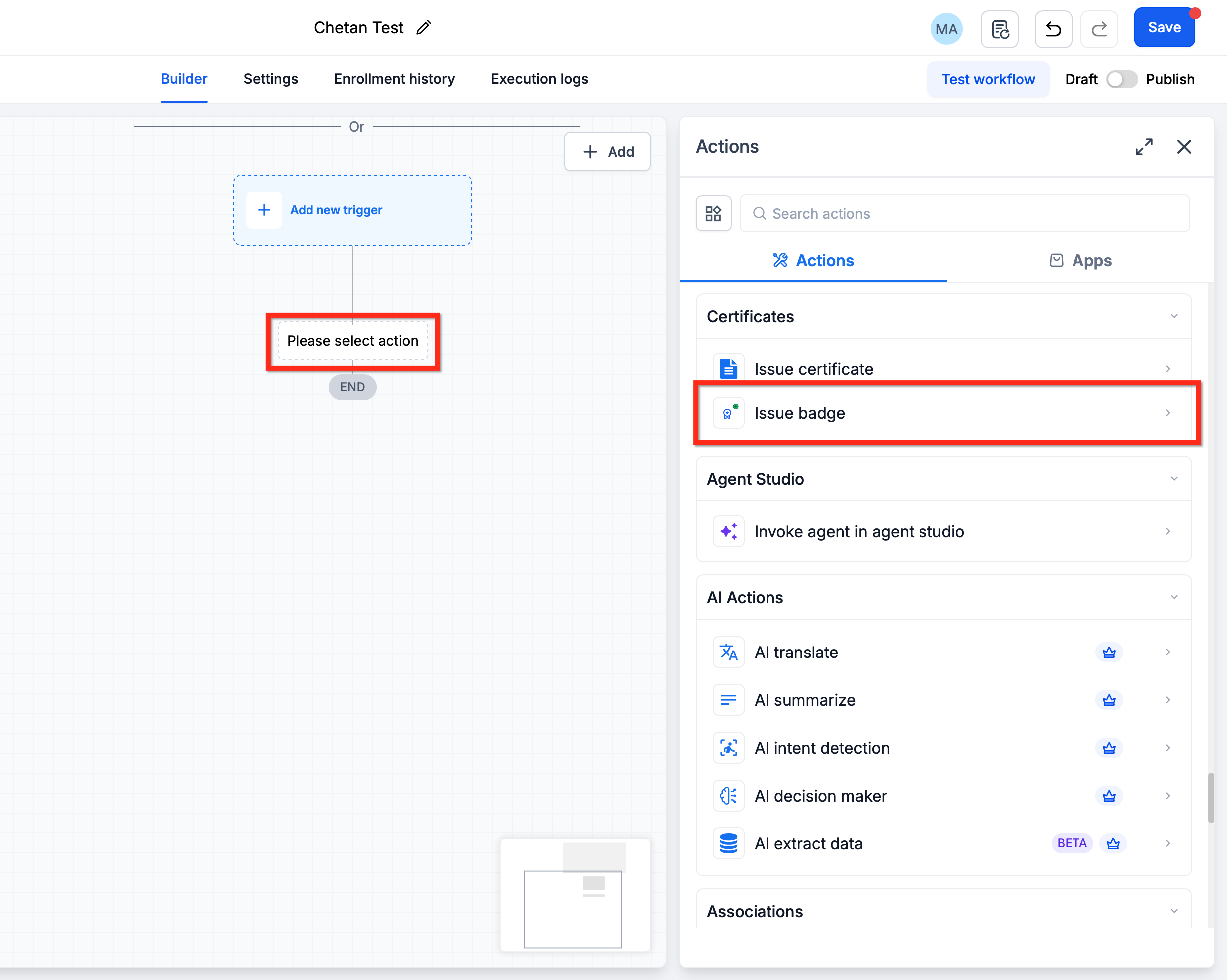Click magnifier icon in search box
The height and width of the screenshot is (980, 1227).
point(759,214)
